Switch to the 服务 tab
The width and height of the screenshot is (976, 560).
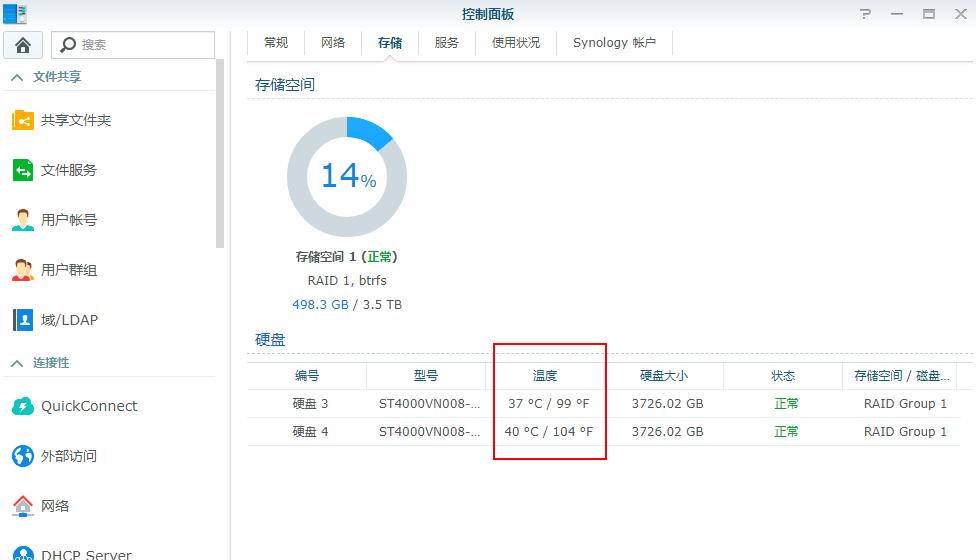446,43
